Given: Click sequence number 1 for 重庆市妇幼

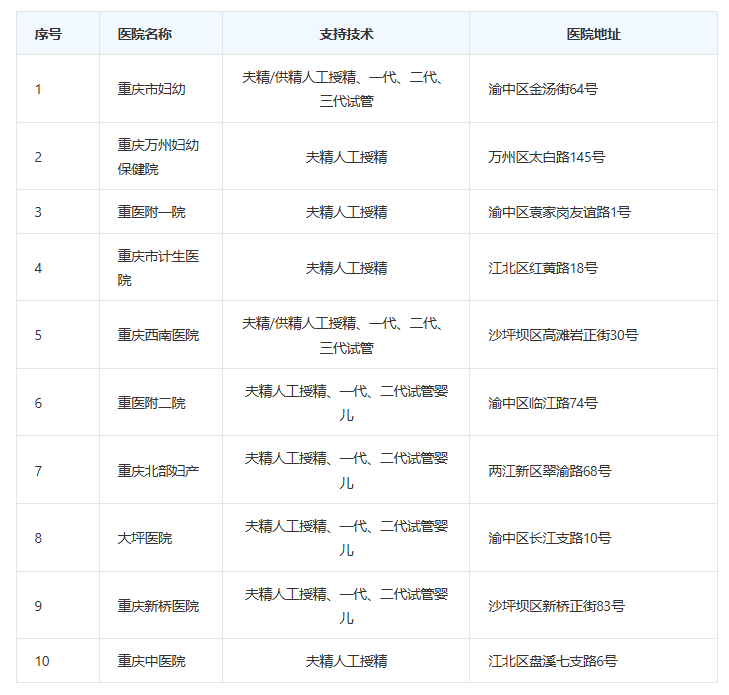Looking at the screenshot, I should point(38,89).
